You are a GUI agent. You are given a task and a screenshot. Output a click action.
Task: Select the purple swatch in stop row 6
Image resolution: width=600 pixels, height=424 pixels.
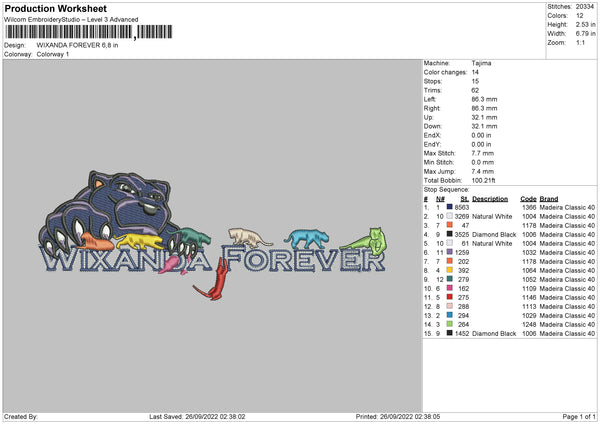tap(449, 252)
